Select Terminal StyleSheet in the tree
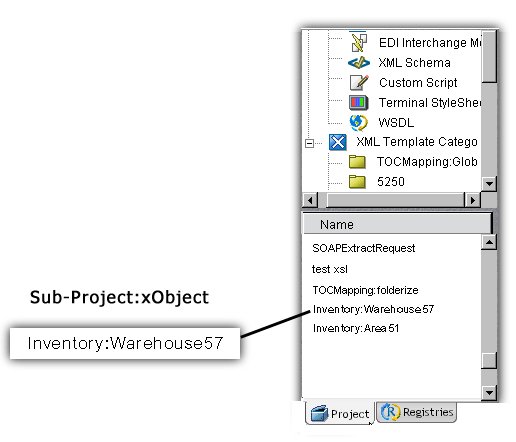 point(430,103)
